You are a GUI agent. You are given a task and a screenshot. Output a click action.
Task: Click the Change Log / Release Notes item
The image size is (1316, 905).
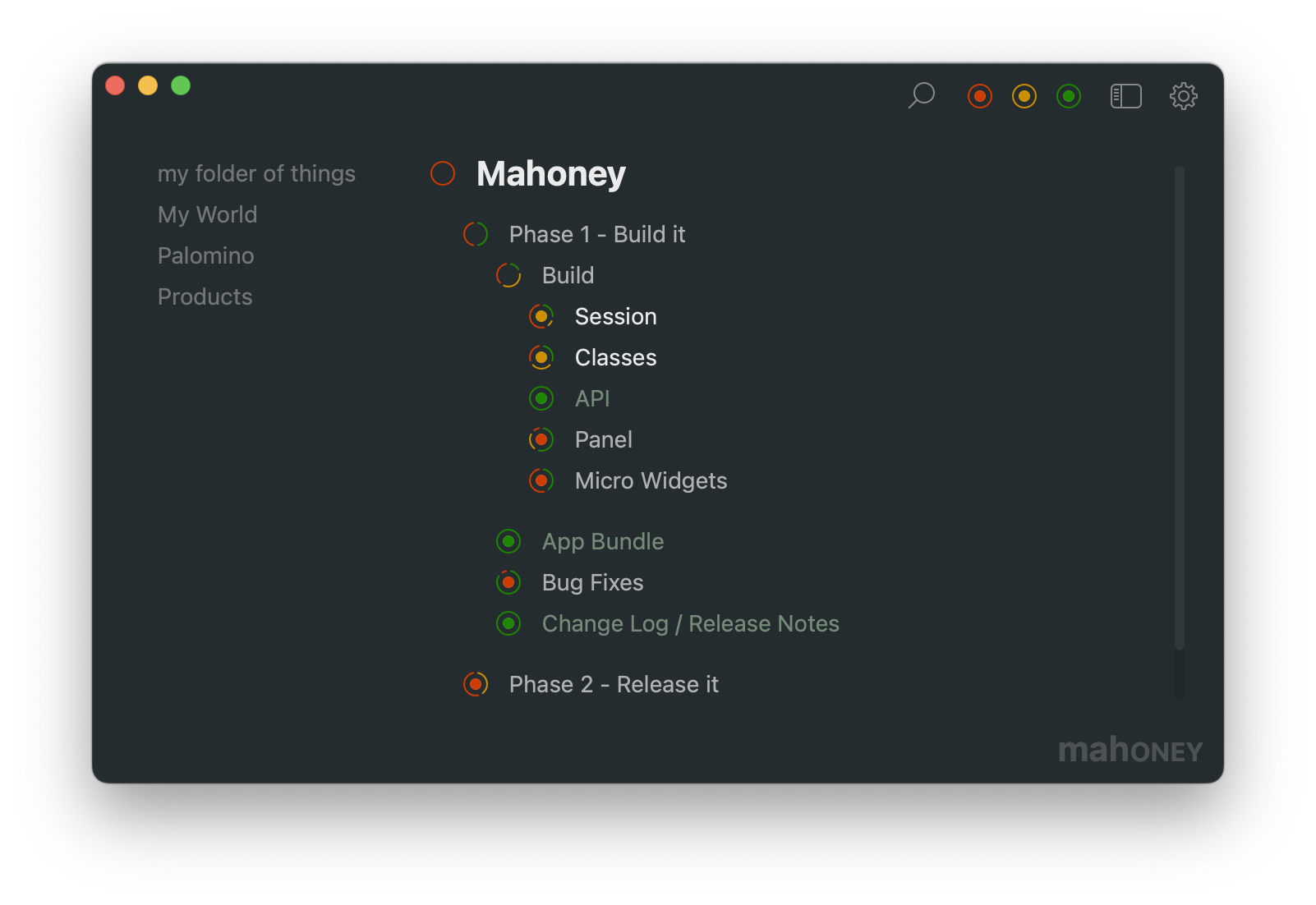point(690,623)
